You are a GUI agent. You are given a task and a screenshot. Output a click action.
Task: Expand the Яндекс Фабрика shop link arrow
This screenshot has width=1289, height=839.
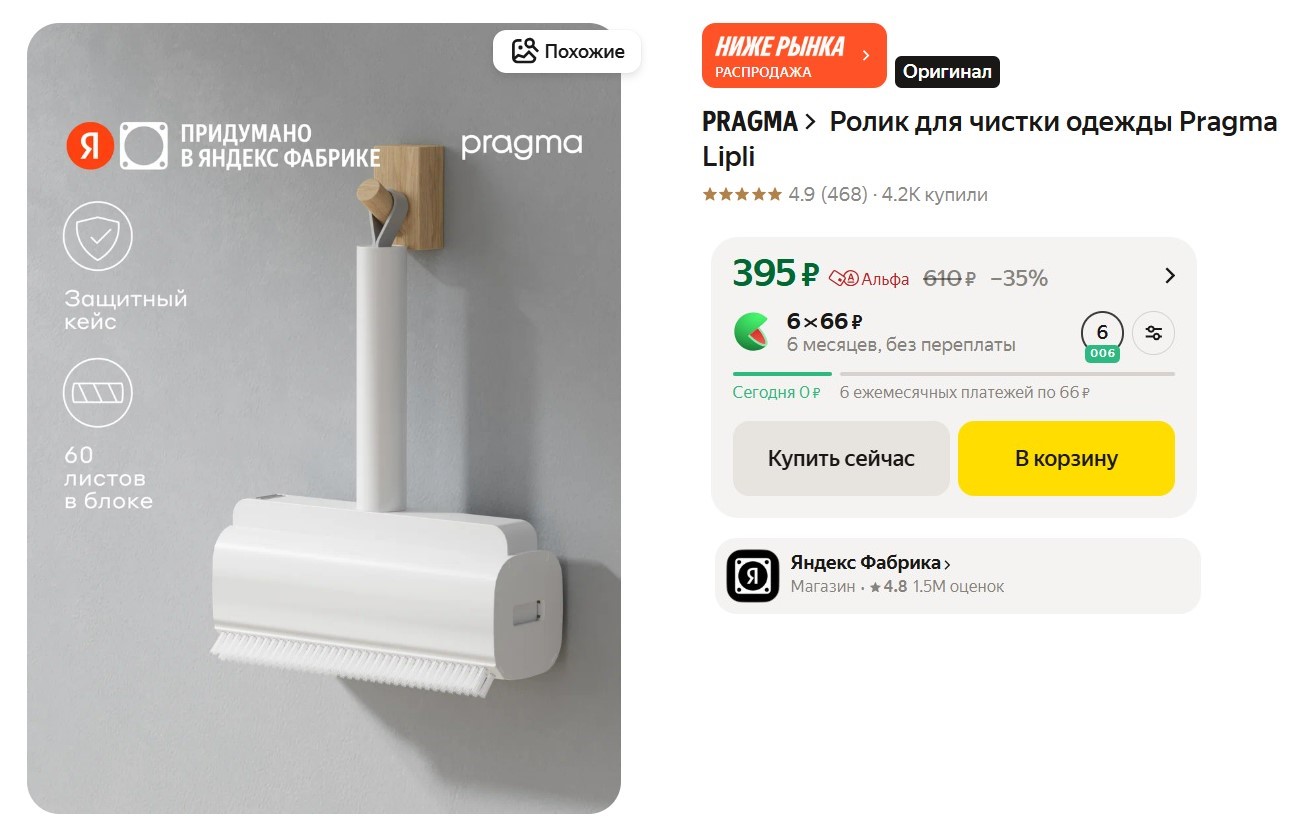tap(947, 564)
